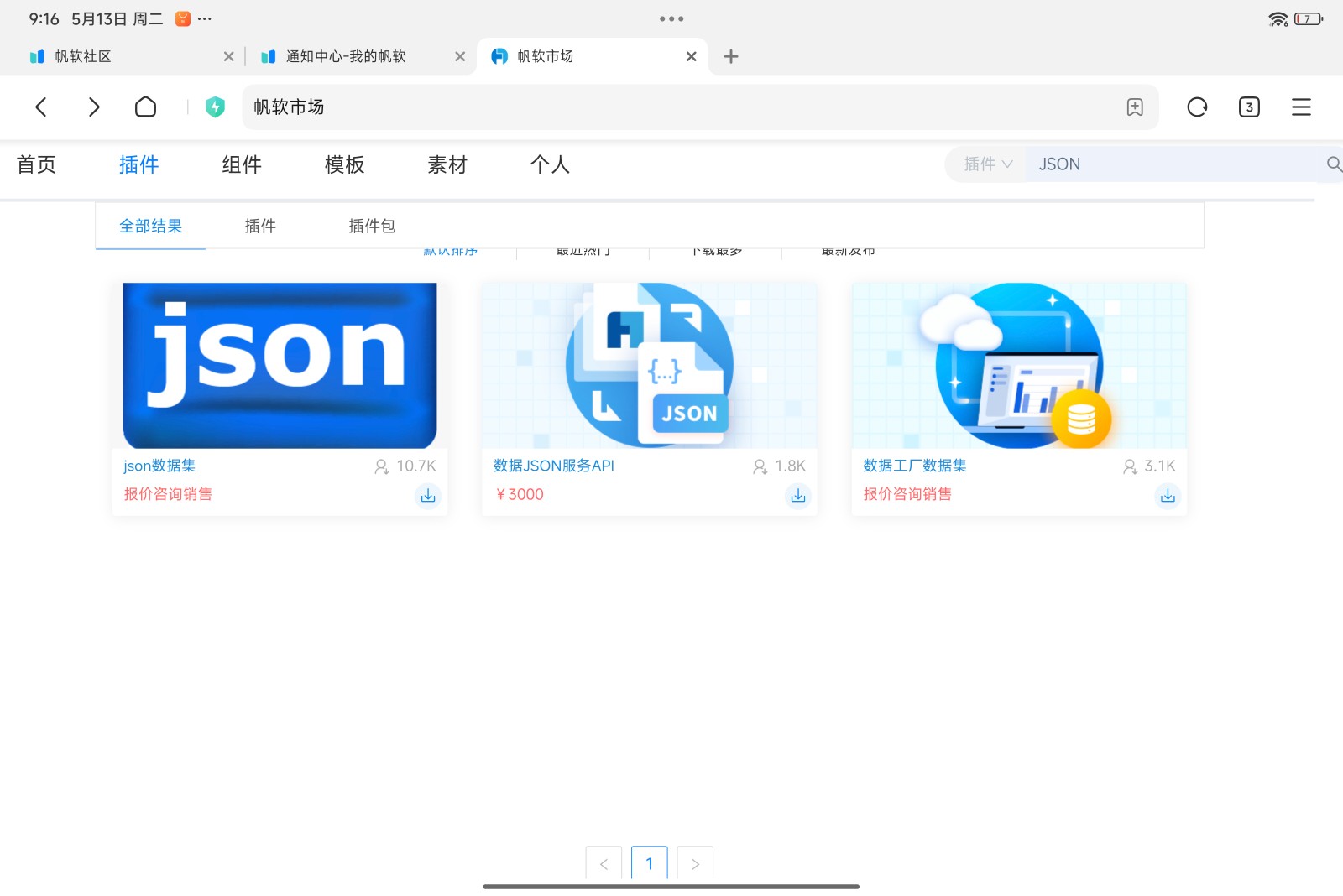Open the 数据工厂数据集 title link
This screenshot has width=1343, height=896.
point(915,466)
